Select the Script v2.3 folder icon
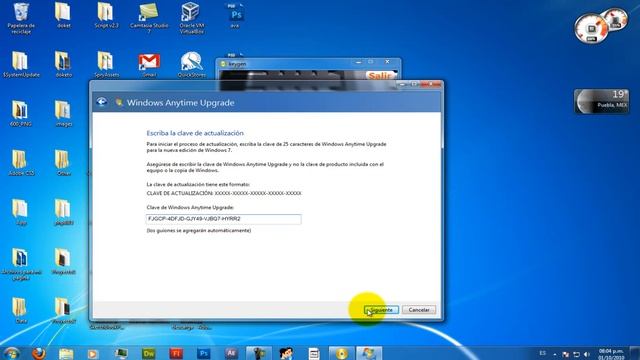The image size is (640, 360). click(x=106, y=16)
